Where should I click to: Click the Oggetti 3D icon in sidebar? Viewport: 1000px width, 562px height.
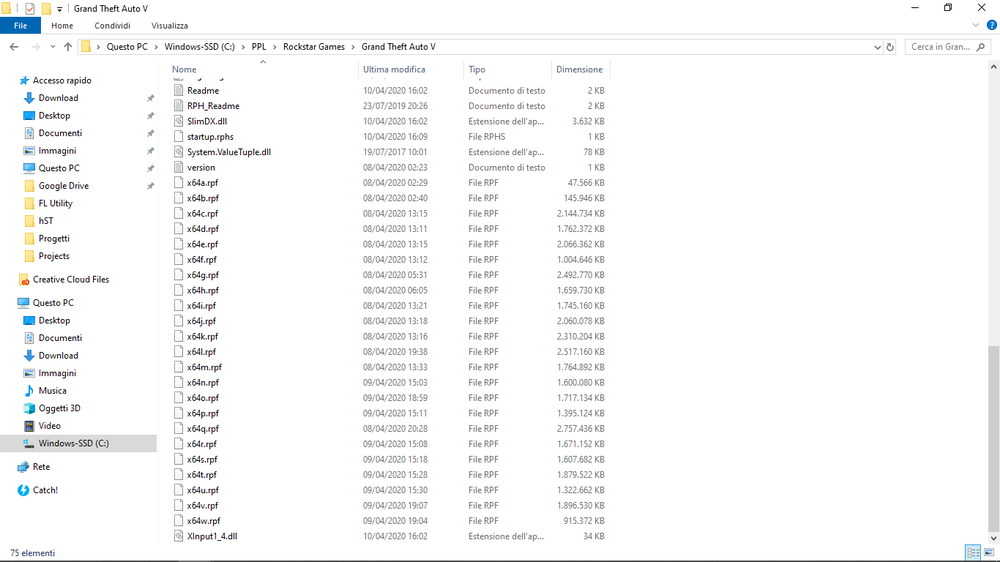click(29, 408)
